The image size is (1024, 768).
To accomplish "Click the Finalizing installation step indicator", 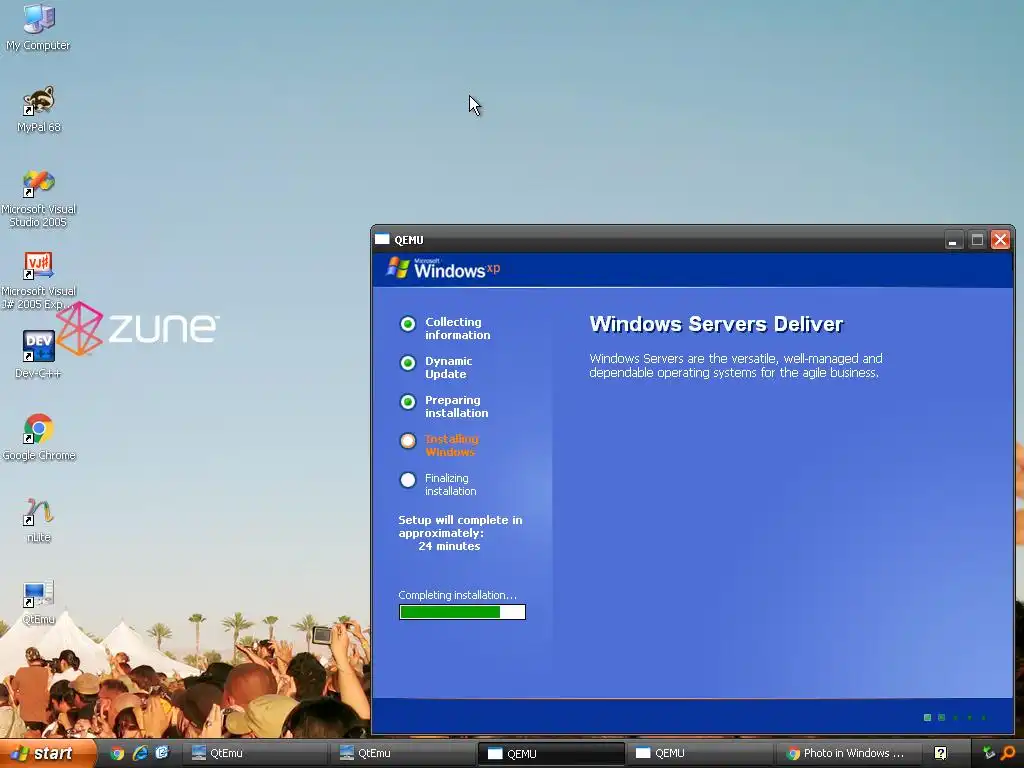I will 408,481.
